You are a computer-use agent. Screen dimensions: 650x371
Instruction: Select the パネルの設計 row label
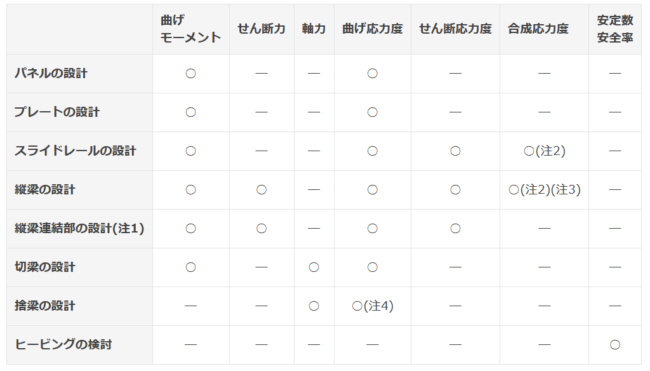51,73
